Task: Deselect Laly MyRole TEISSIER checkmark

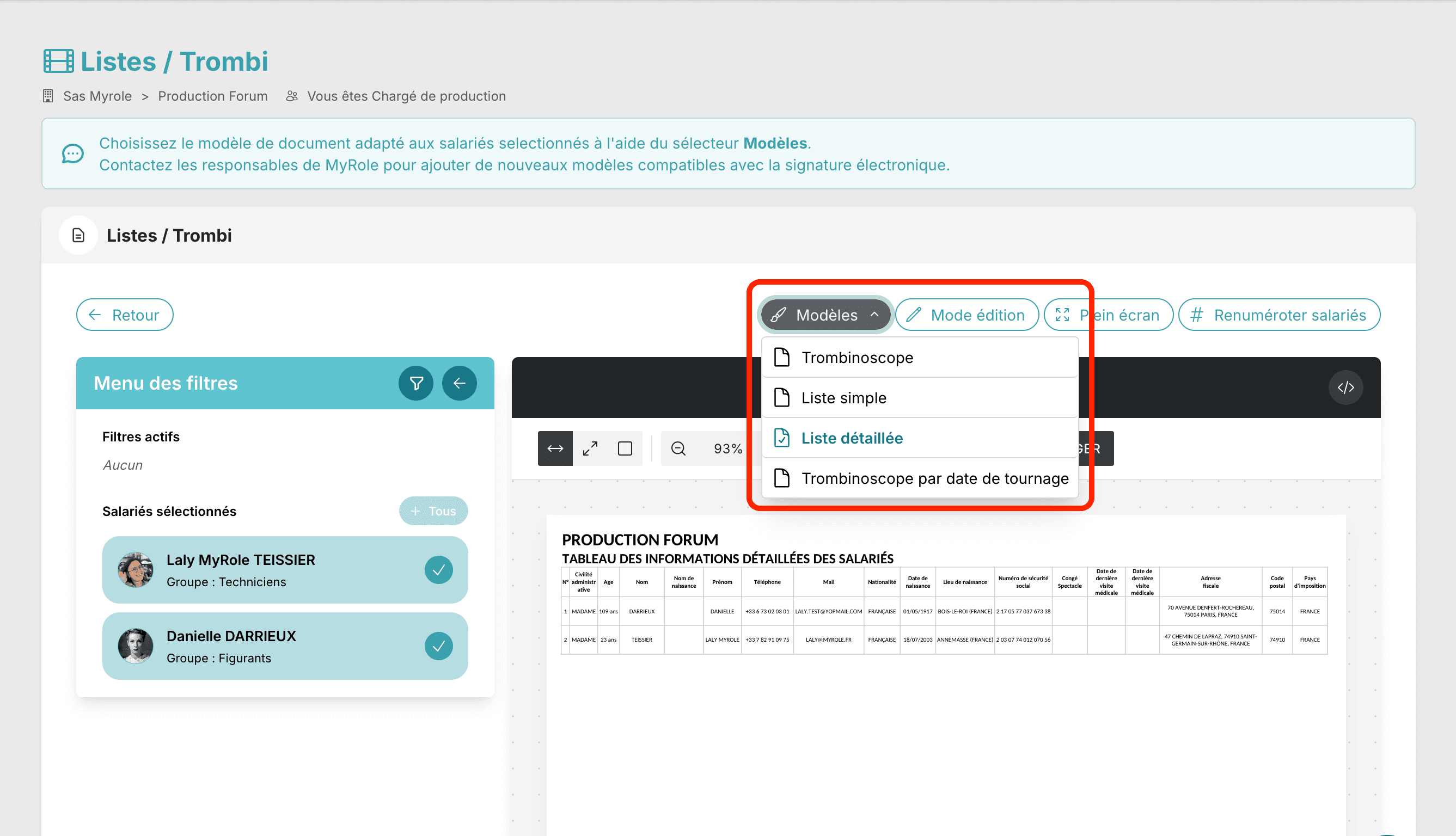Action: [439, 570]
